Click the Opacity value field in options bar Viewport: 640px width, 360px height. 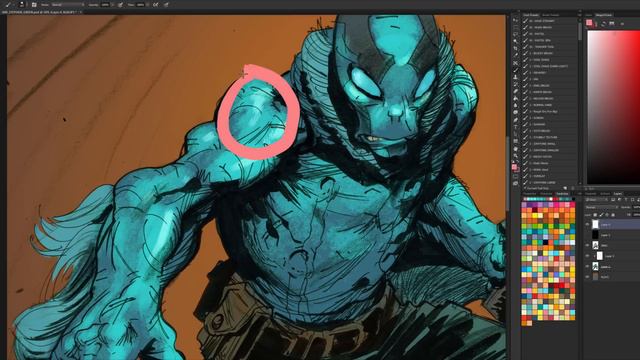coord(105,4)
